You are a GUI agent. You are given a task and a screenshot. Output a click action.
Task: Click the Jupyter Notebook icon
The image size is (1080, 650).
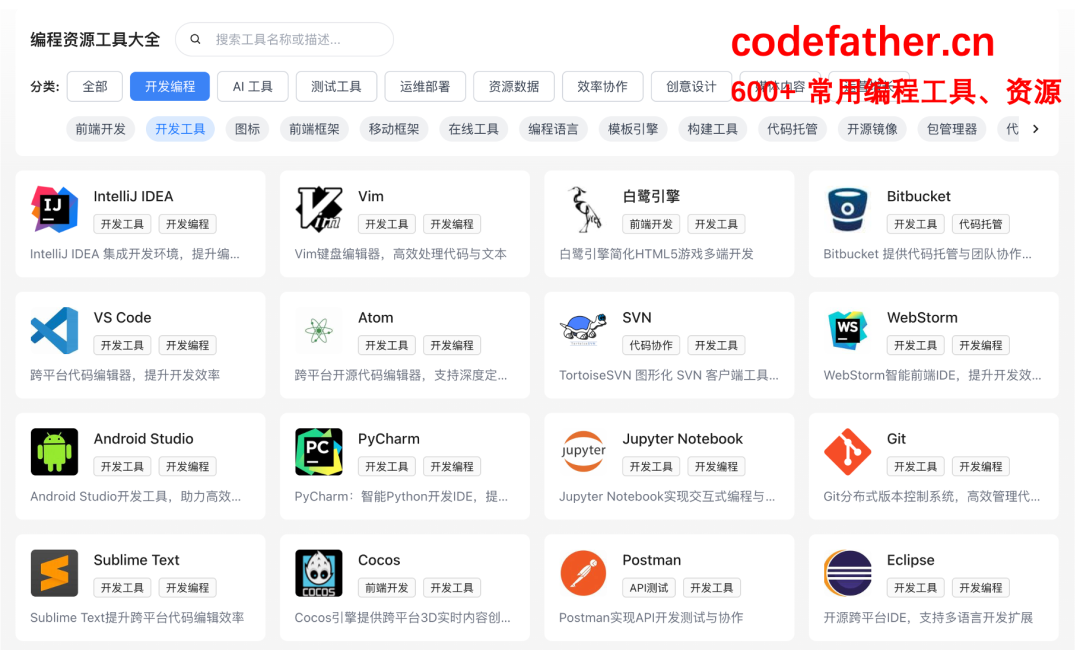pos(583,452)
